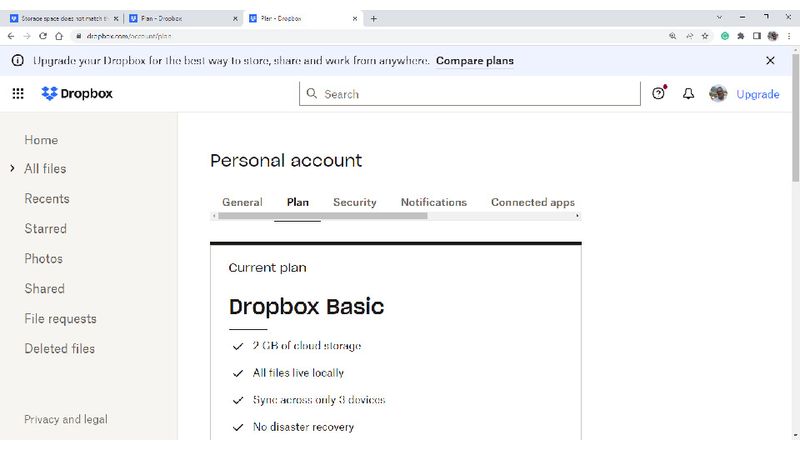Open the Connected apps tab
The width and height of the screenshot is (800, 450).
coord(533,202)
